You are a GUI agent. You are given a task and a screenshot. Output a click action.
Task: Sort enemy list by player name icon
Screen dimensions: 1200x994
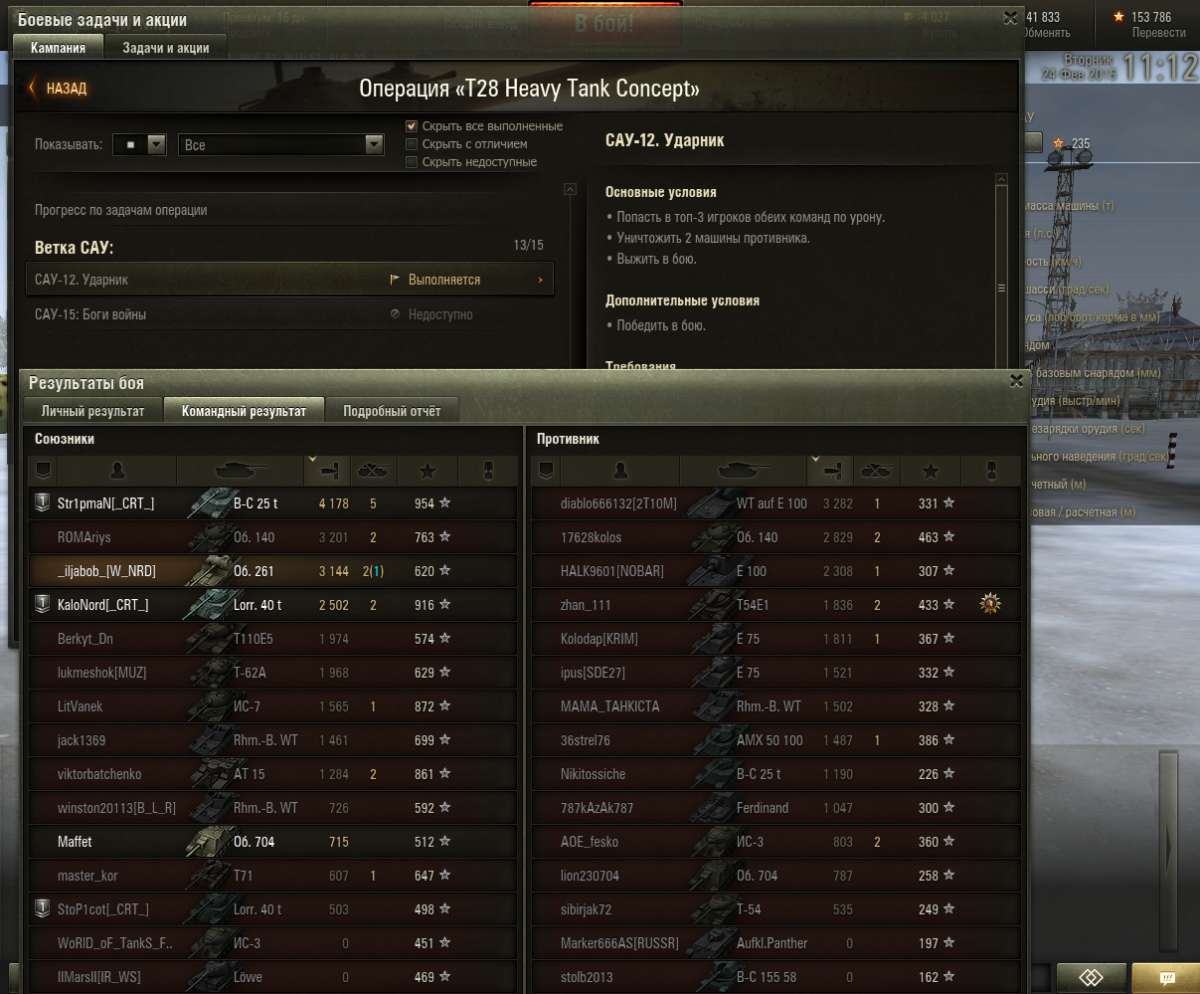pos(620,469)
